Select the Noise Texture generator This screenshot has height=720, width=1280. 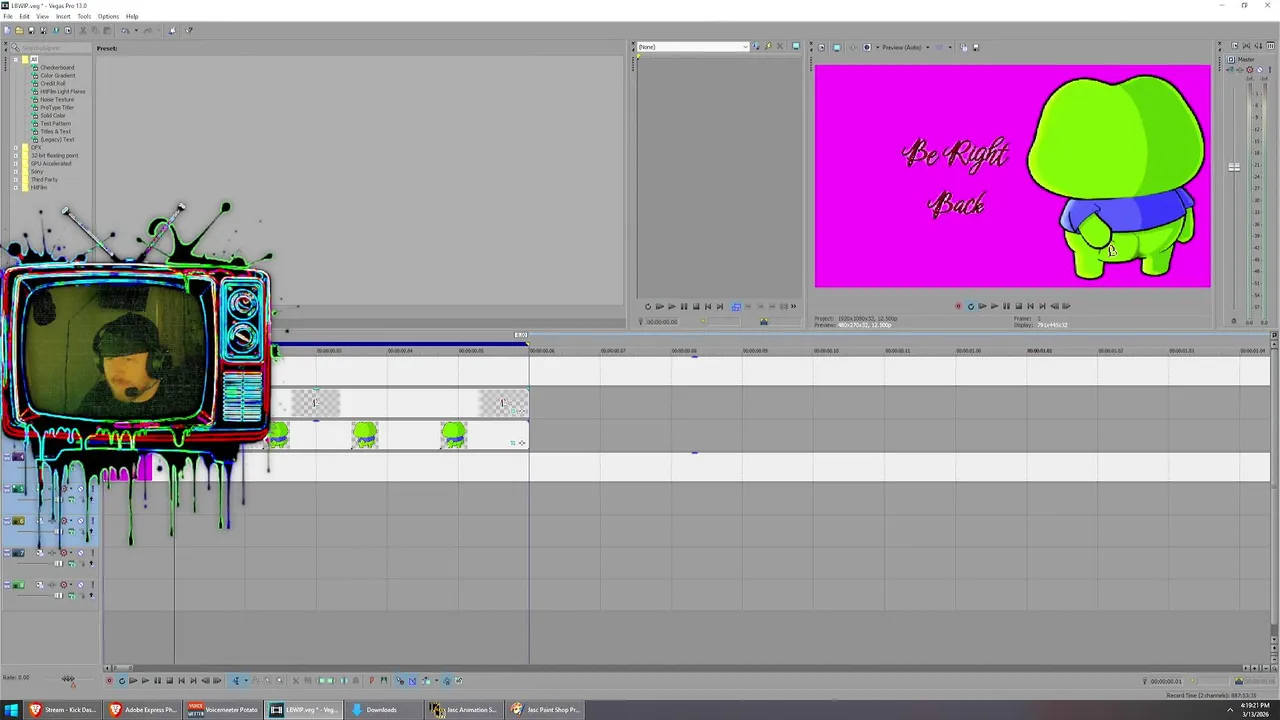click(57, 100)
